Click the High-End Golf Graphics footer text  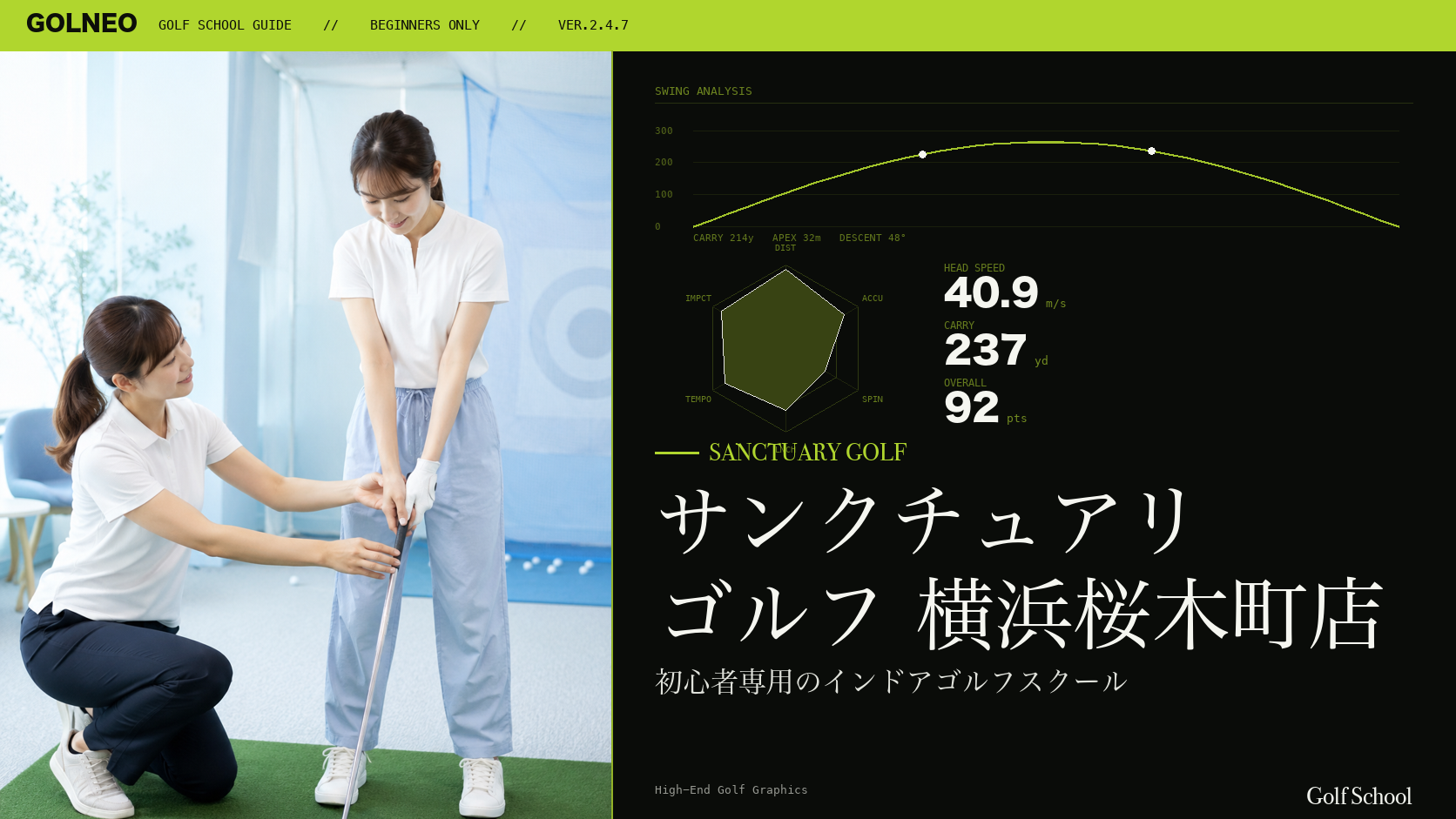coord(731,790)
